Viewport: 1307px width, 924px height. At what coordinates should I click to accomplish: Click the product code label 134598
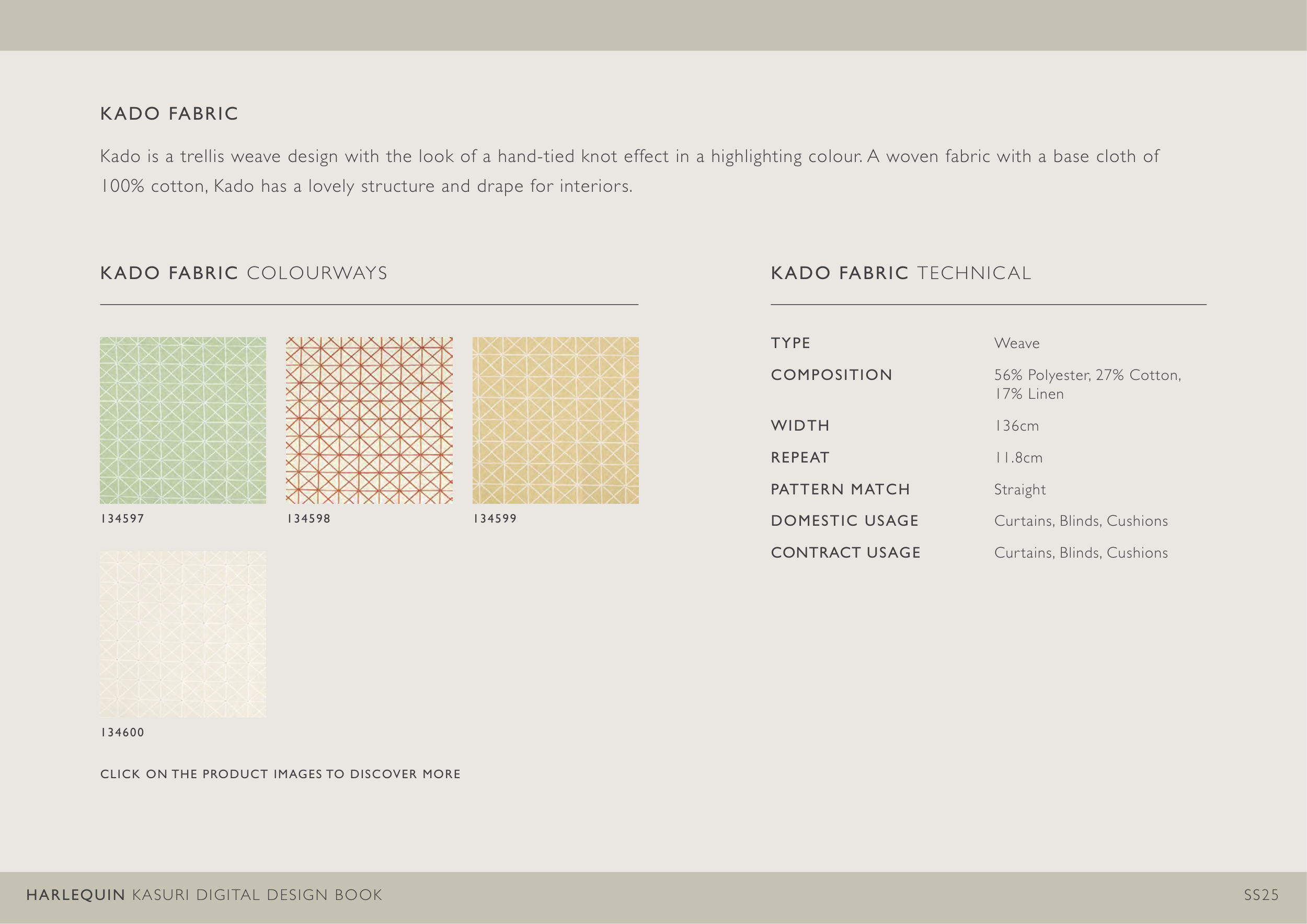308,518
